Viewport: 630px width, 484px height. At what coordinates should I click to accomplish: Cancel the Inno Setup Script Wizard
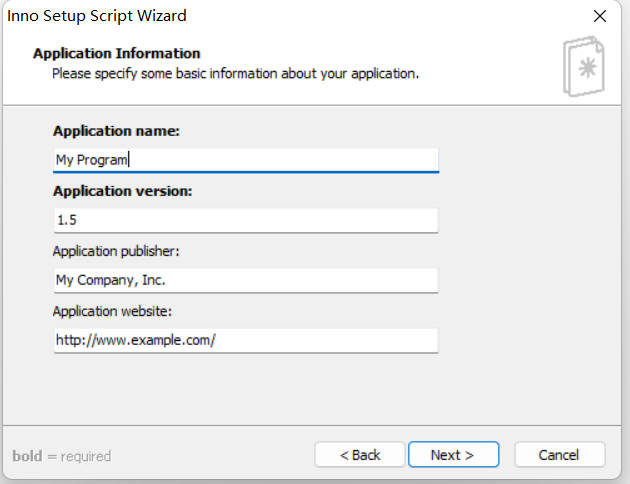pyautogui.click(x=559, y=455)
